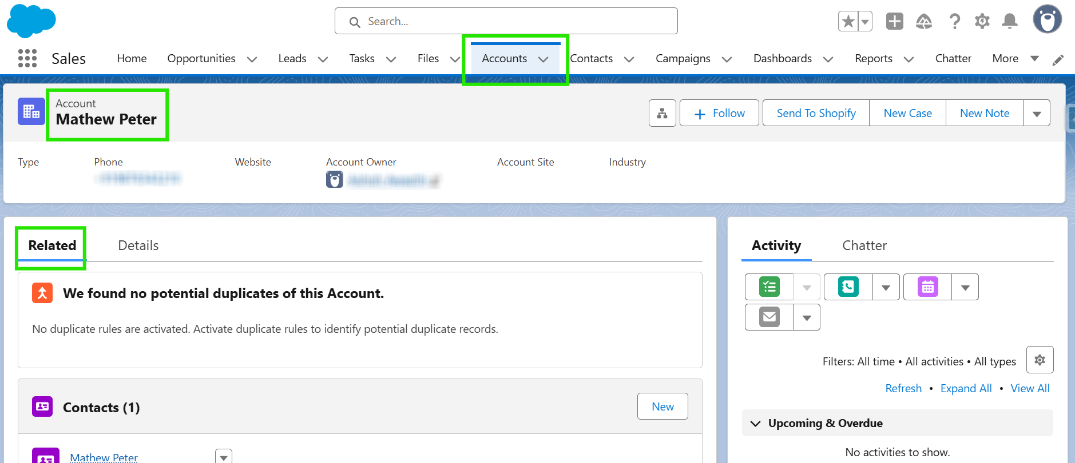The height and width of the screenshot is (463, 1075).
Task: Open the Opportunities tab
Action: [x=202, y=58]
